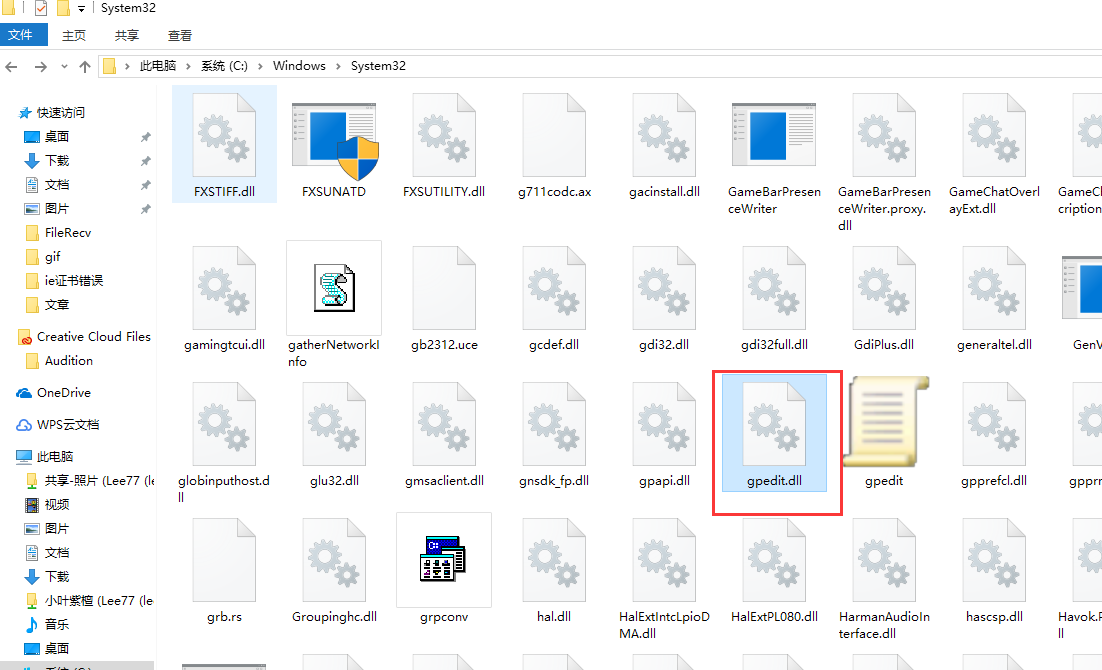
Task: Click the gatherNetworkInfo script file
Action: tap(334, 288)
